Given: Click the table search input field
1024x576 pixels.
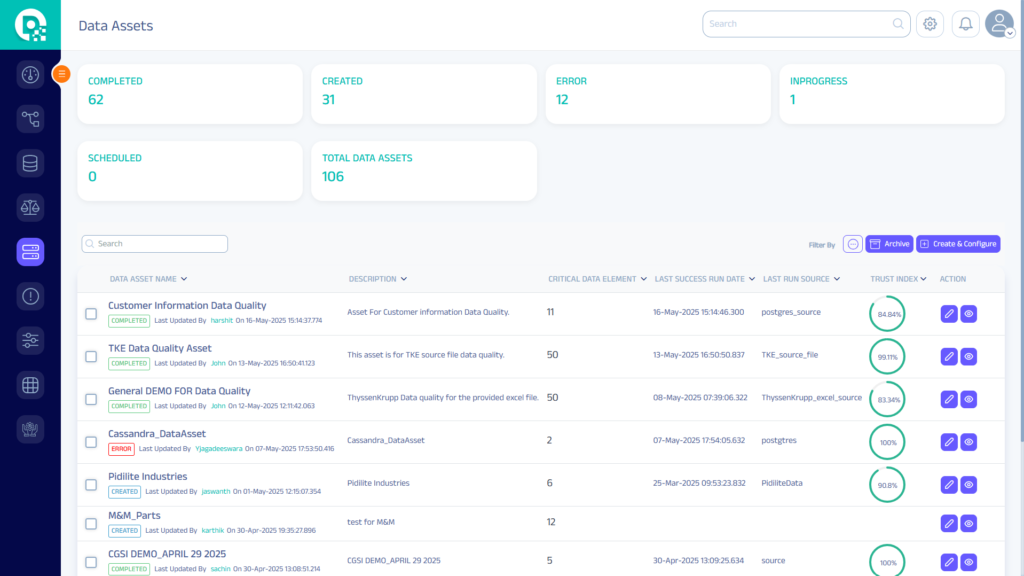Looking at the screenshot, I should click(155, 244).
